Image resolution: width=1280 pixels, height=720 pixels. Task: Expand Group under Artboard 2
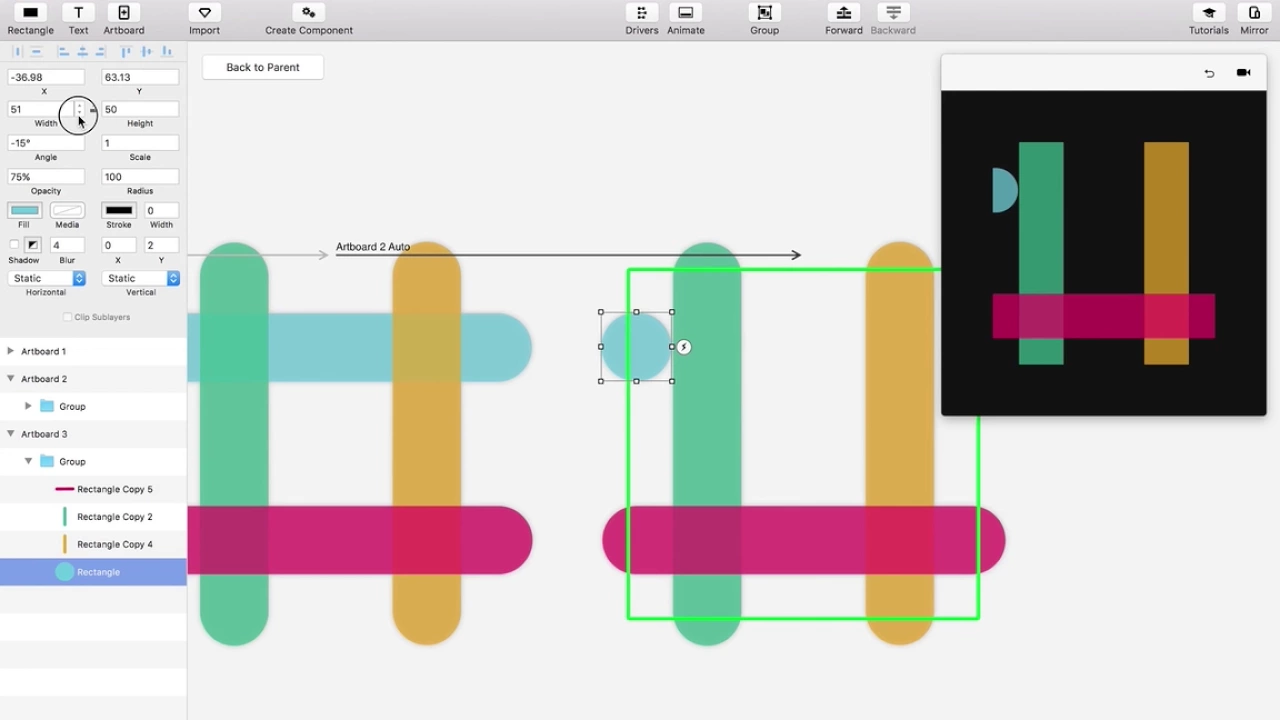28,406
